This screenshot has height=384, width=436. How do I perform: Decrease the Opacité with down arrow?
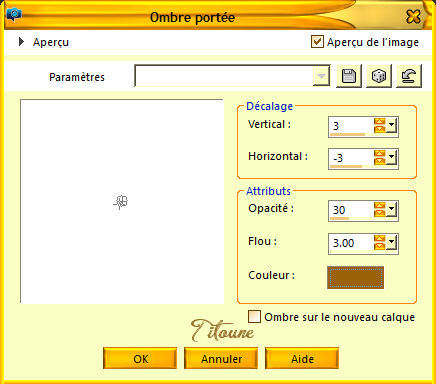[x=379, y=213]
